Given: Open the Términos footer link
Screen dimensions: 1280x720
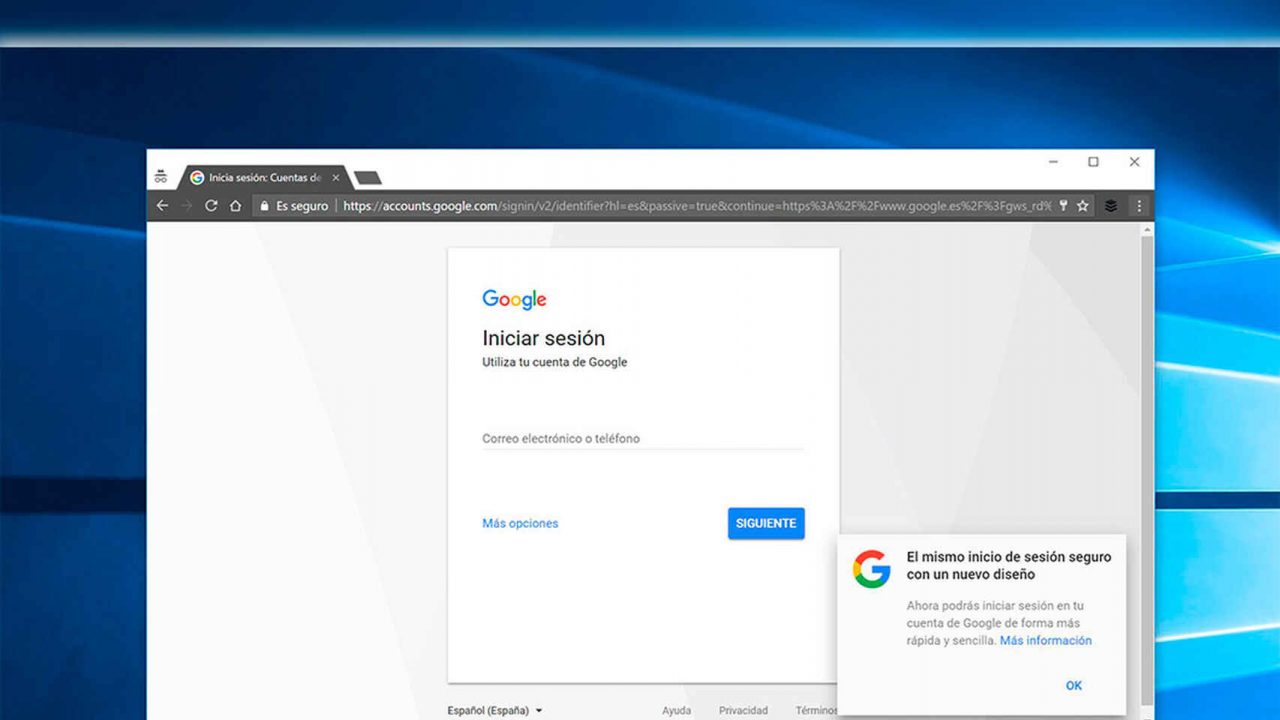Looking at the screenshot, I should 816,710.
